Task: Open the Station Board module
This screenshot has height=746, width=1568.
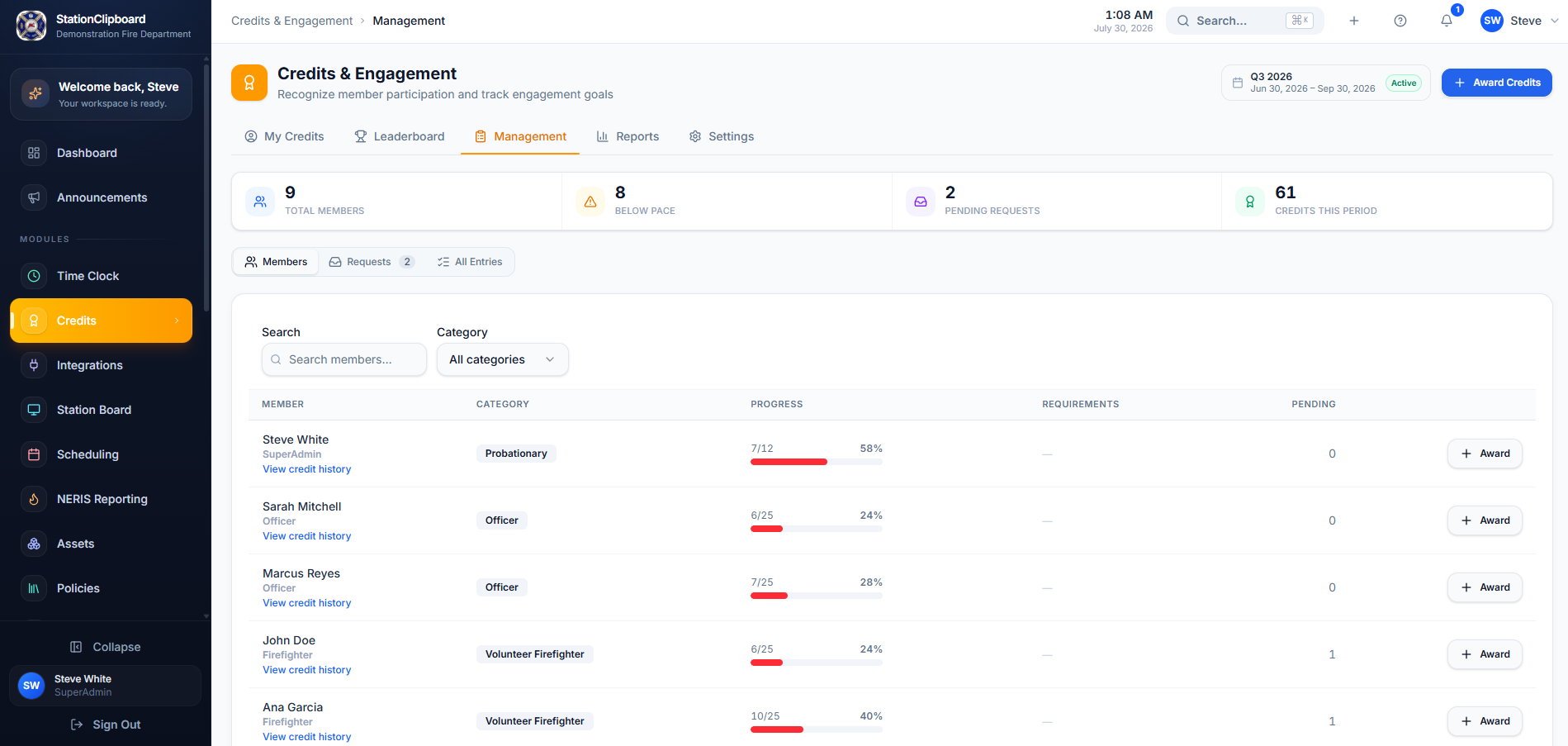Action: click(x=101, y=410)
